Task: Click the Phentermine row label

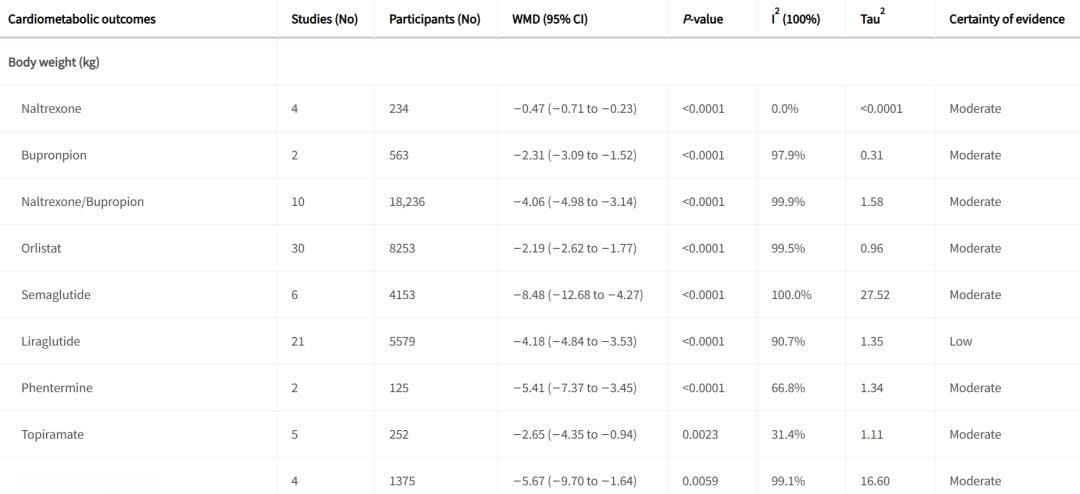Action: coord(56,388)
